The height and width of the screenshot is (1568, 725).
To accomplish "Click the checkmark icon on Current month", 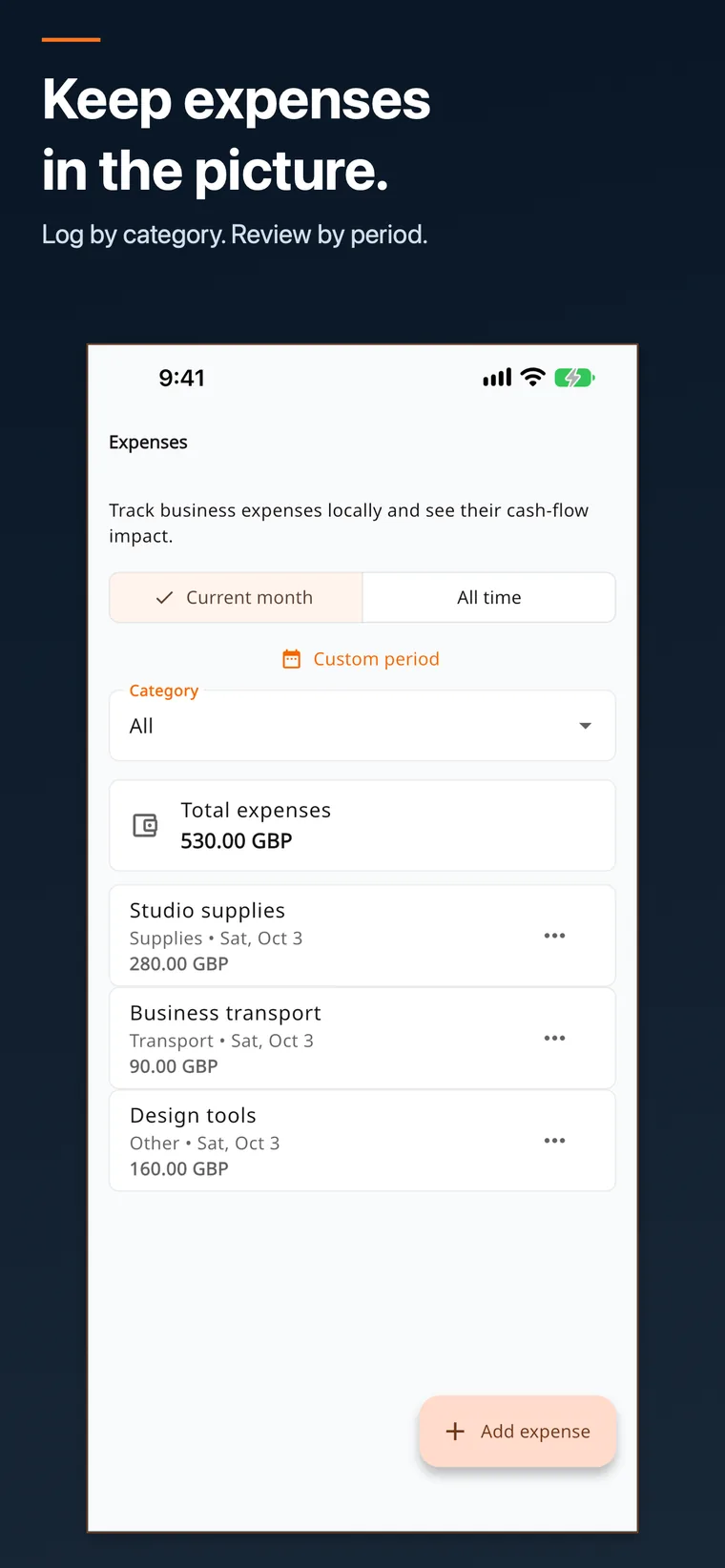I will tap(164, 597).
